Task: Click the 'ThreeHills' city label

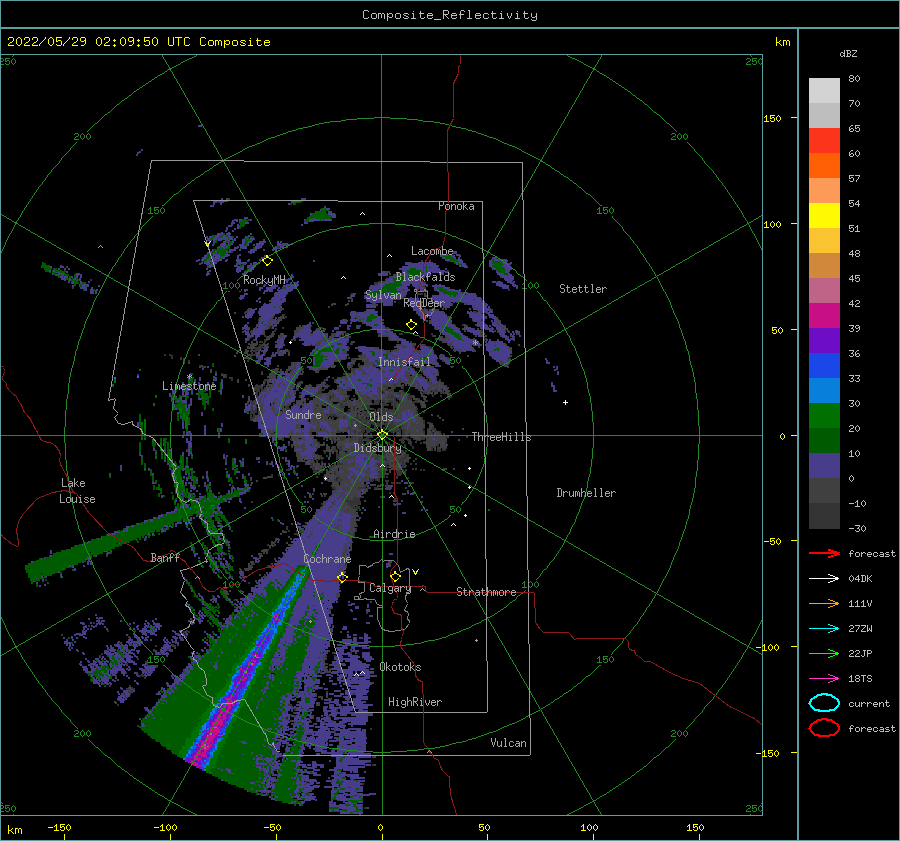Action: (x=501, y=437)
